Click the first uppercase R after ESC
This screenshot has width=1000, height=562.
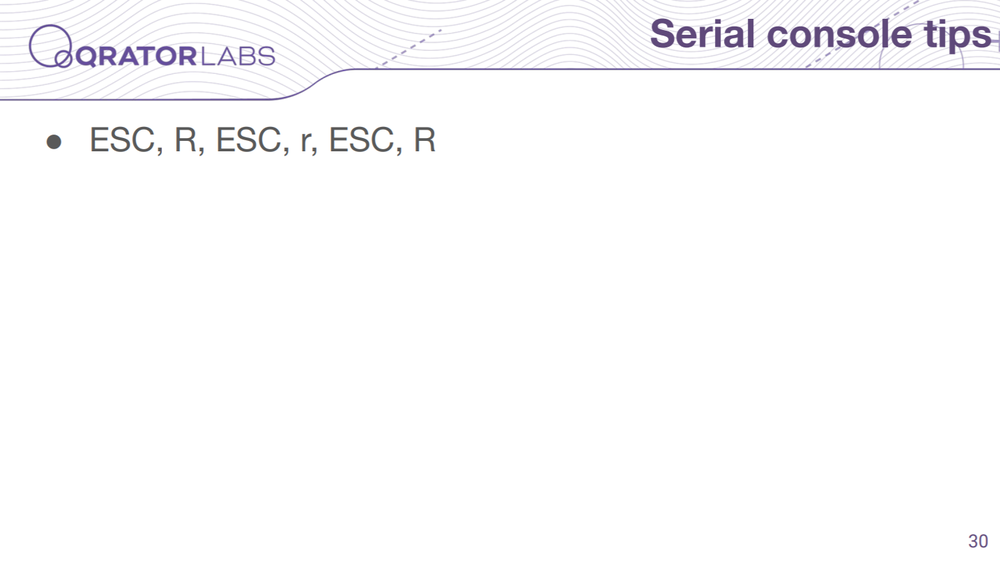186,140
